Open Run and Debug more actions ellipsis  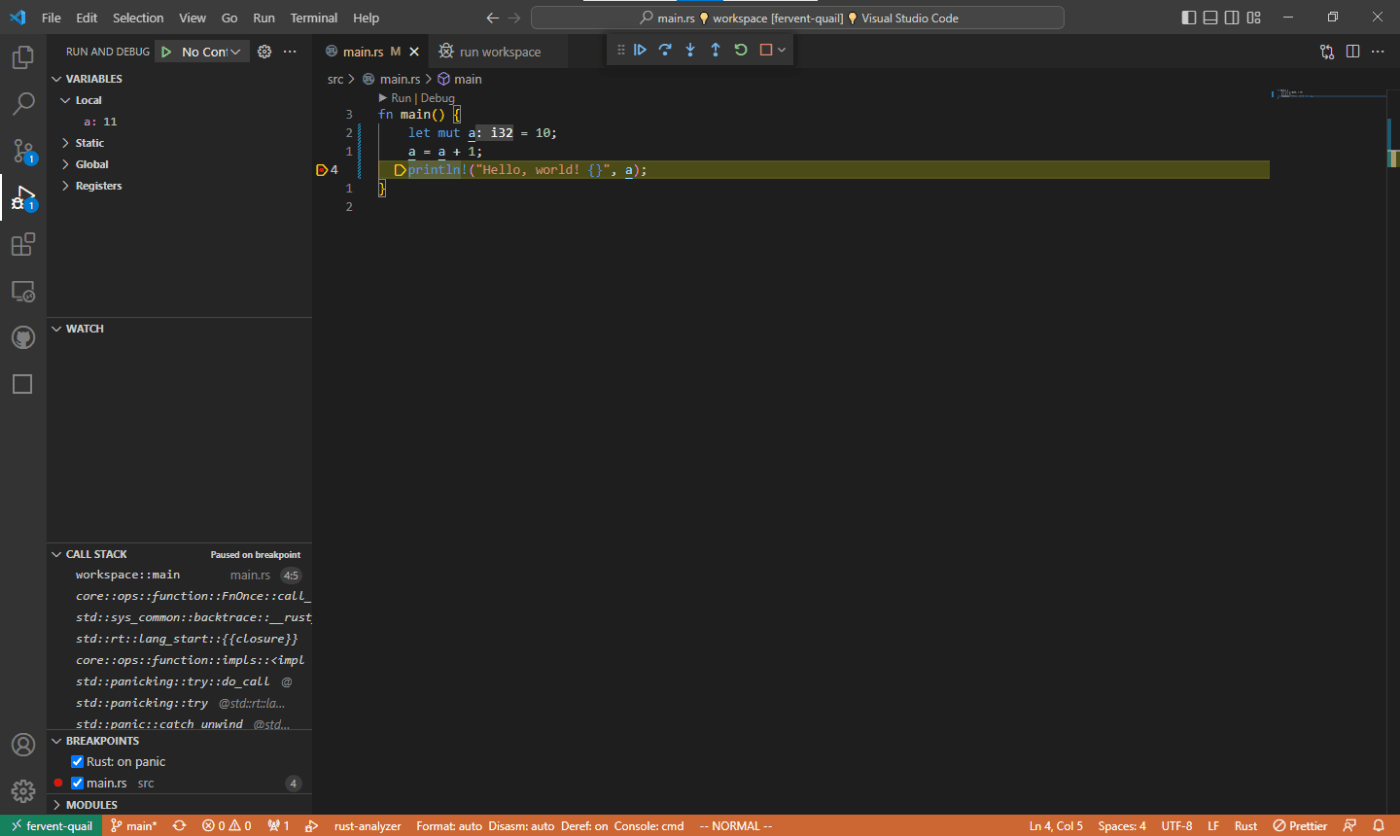[290, 52]
